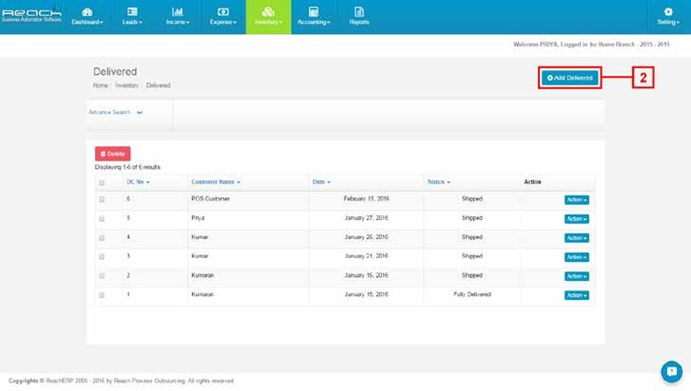Check the box for Priya row

click(x=102, y=219)
